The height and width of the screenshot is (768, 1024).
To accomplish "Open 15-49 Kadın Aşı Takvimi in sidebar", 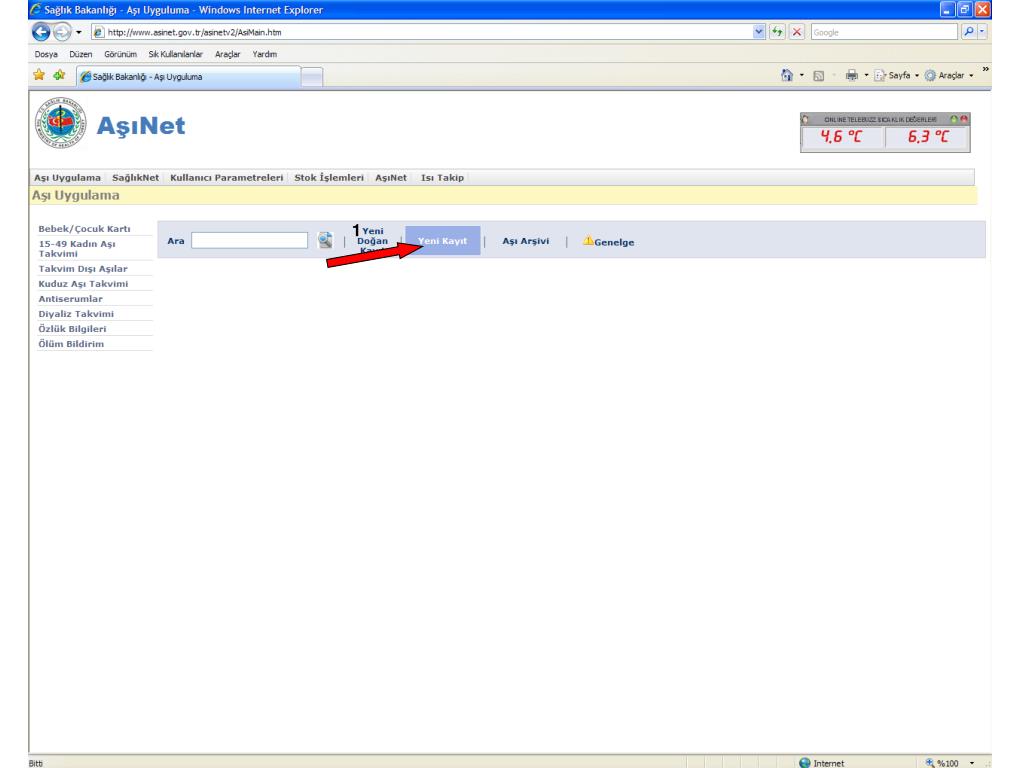I will (x=77, y=249).
